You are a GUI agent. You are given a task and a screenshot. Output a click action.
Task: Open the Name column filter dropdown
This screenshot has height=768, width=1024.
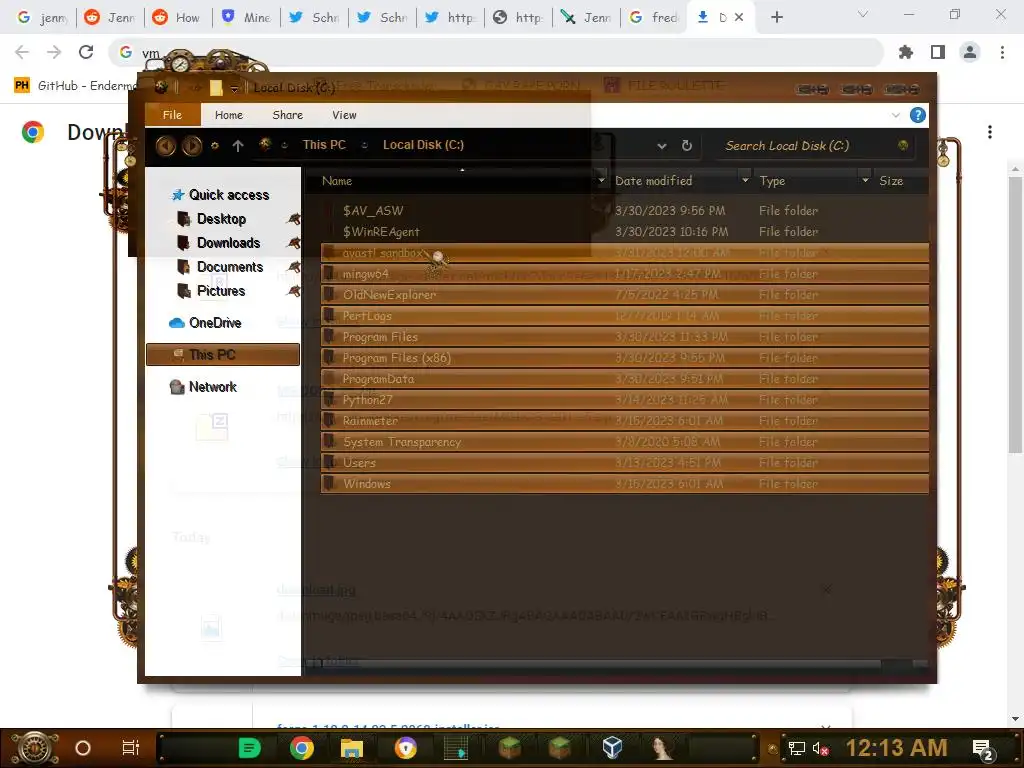click(x=601, y=180)
